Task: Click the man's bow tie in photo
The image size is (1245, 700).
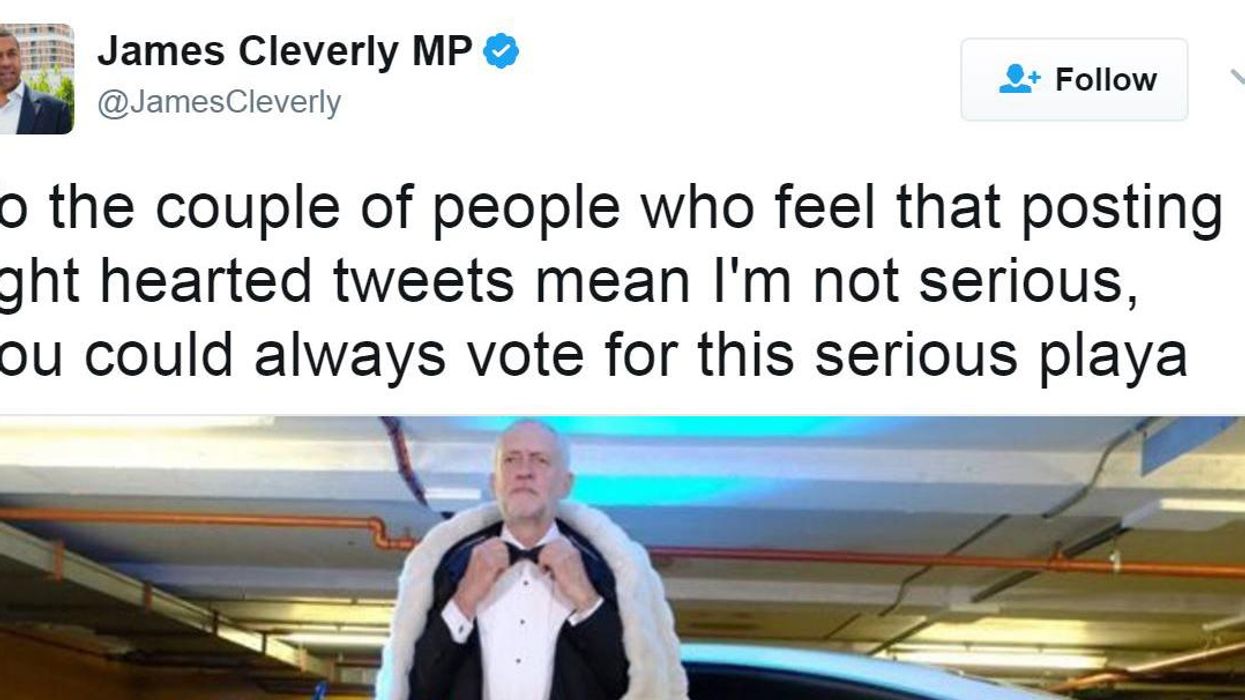Action: click(524, 553)
